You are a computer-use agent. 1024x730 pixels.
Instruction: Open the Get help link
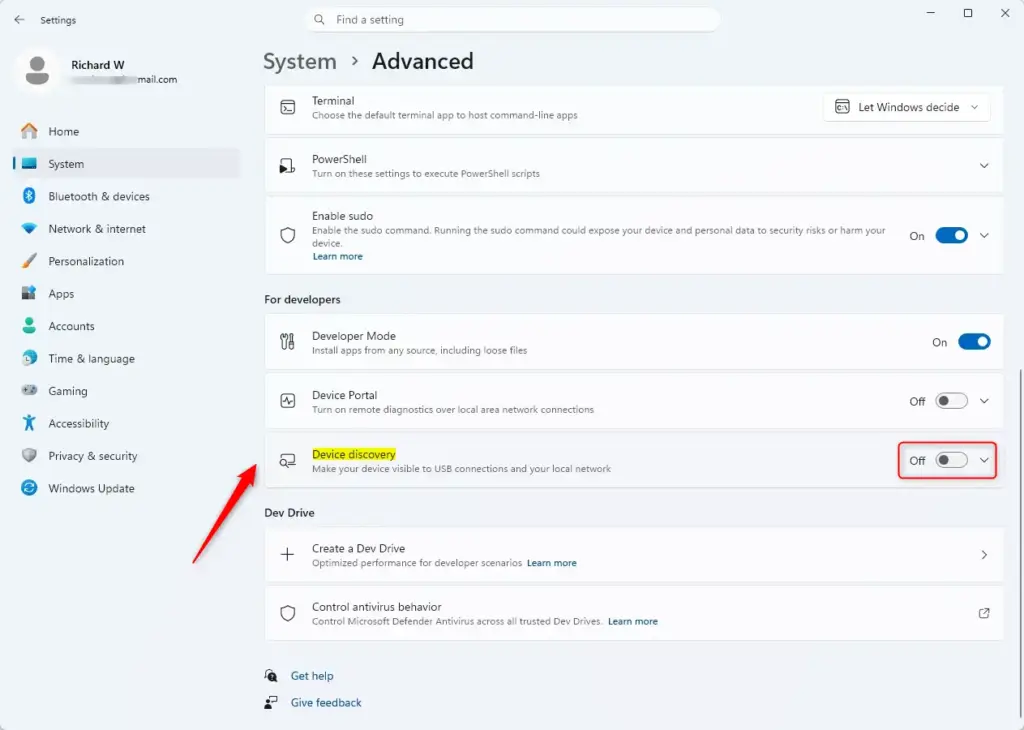click(x=312, y=676)
